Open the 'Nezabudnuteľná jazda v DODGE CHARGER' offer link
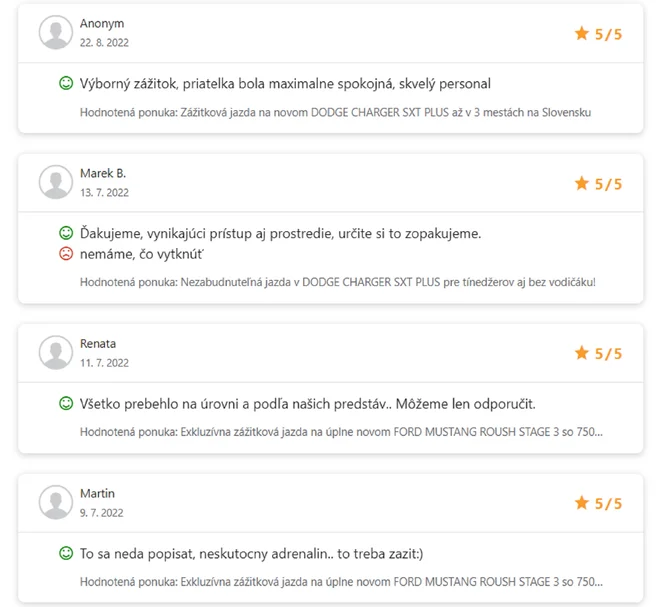The height and width of the screenshot is (607, 660). click(388, 282)
